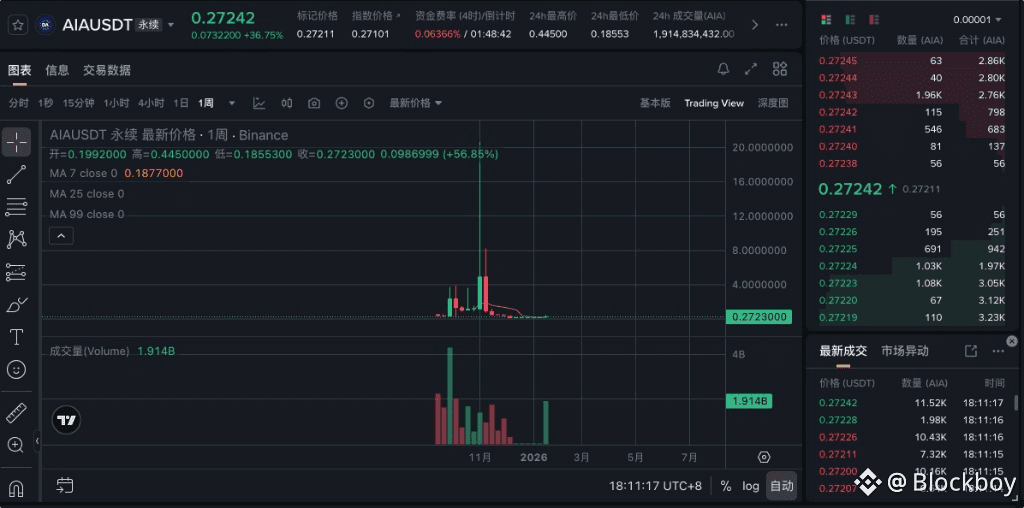Screen dimensions: 1024x508
Task: Open the AIAUSDT pair selector dropdown
Action: [171, 25]
